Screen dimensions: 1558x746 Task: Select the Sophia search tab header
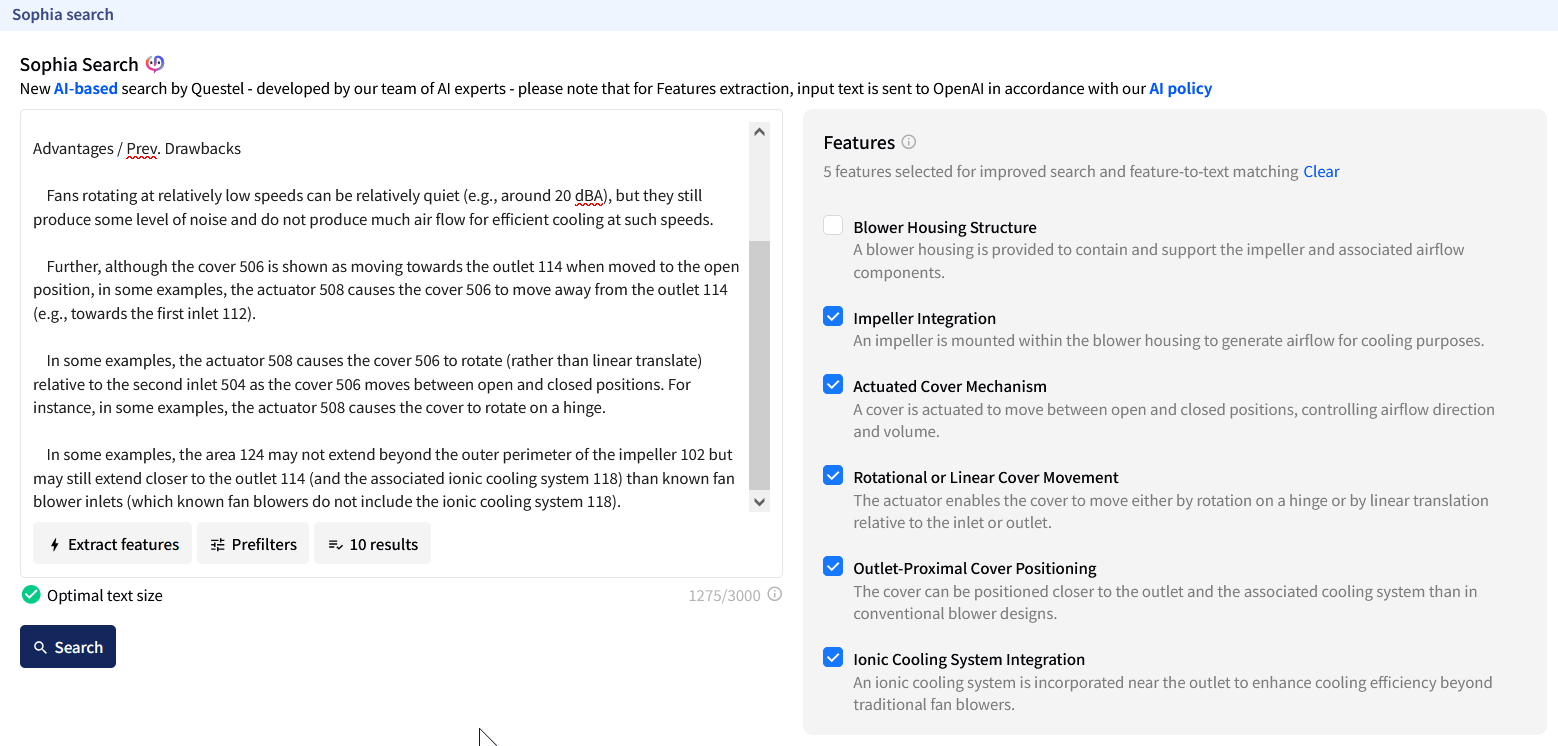click(63, 15)
